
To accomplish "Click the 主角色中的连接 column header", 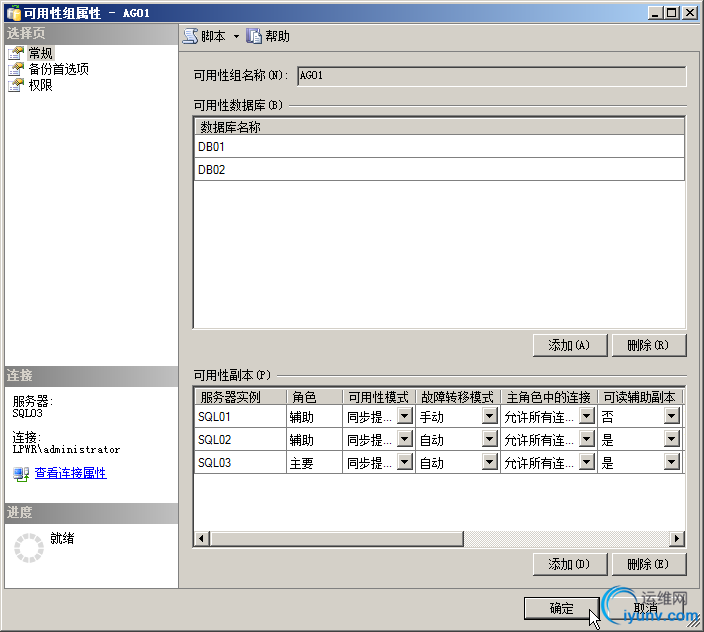I will pyautogui.click(x=549, y=397).
